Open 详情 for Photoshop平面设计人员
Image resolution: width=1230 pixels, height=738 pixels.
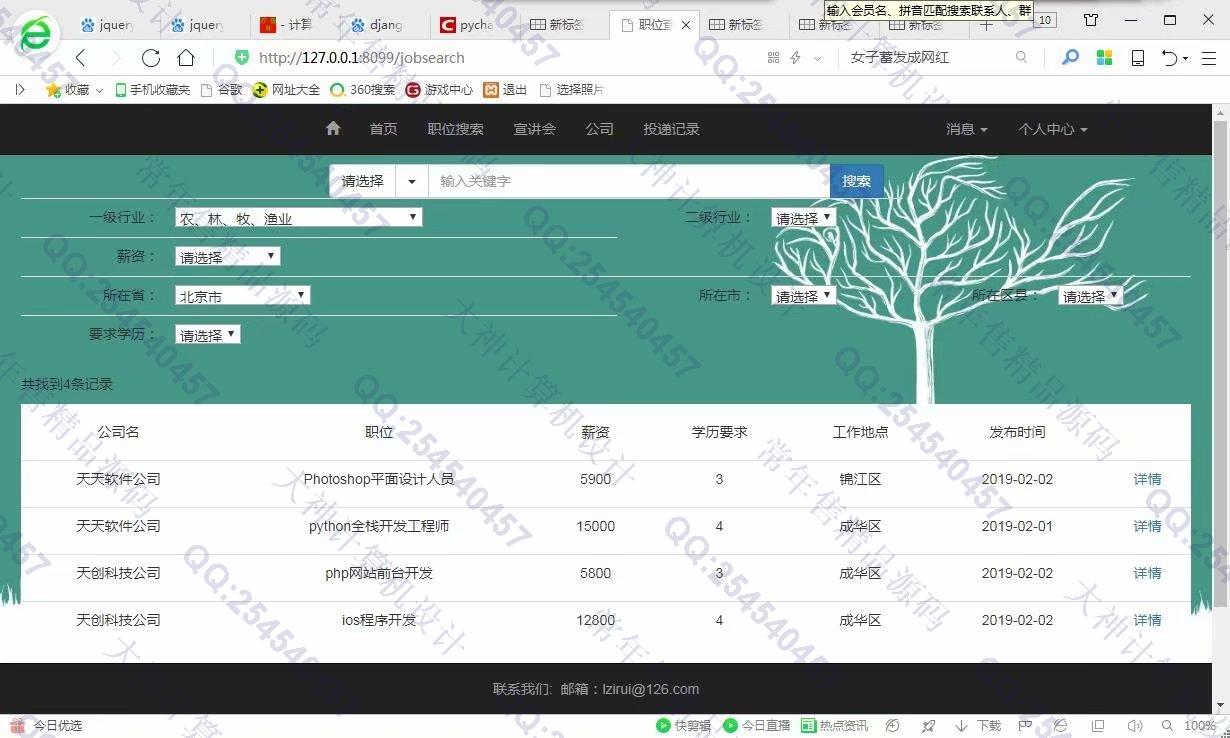[x=1147, y=479]
